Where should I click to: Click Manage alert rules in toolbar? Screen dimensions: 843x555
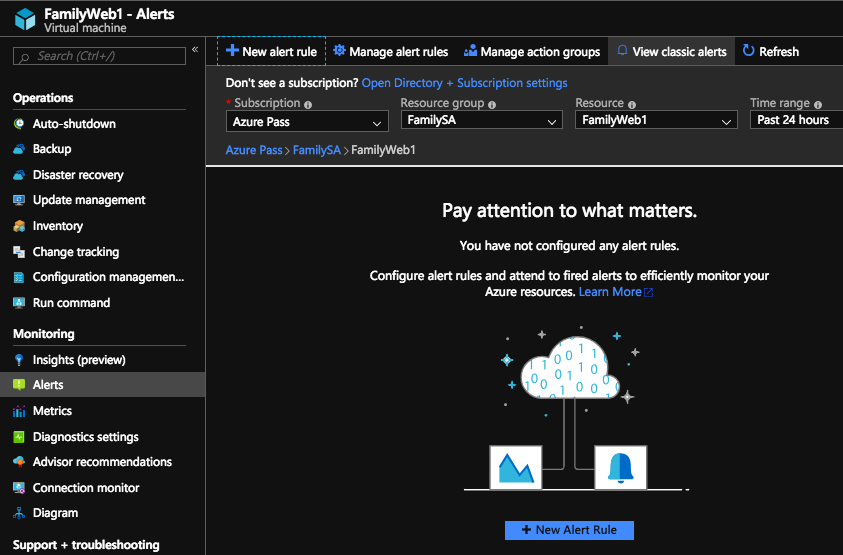[x=391, y=51]
